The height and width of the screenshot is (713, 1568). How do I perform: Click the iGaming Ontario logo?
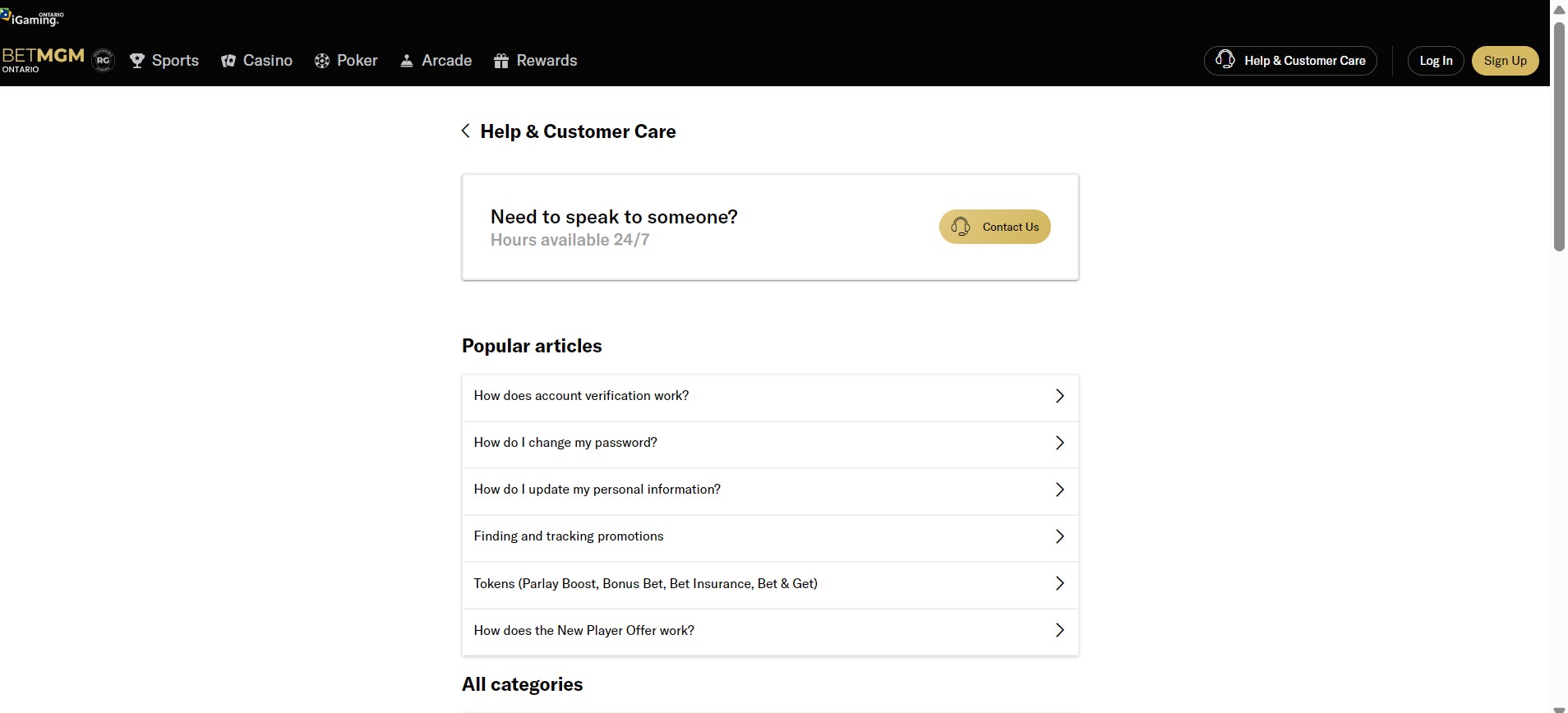coord(31,16)
